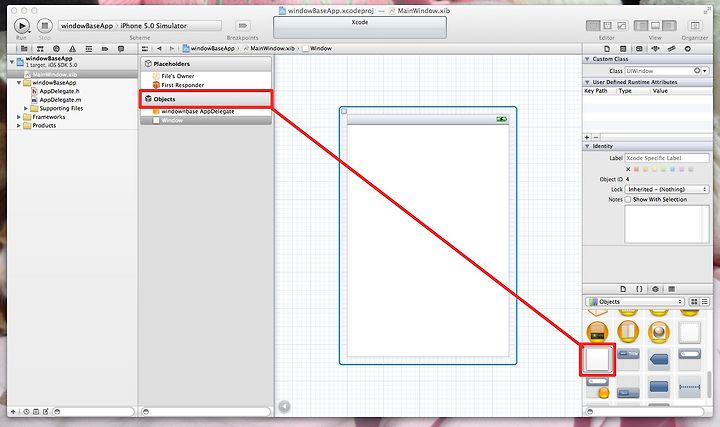Toggle the utilities pane view button
Screen dimensions: 720x427
pyautogui.click(x=669, y=26)
